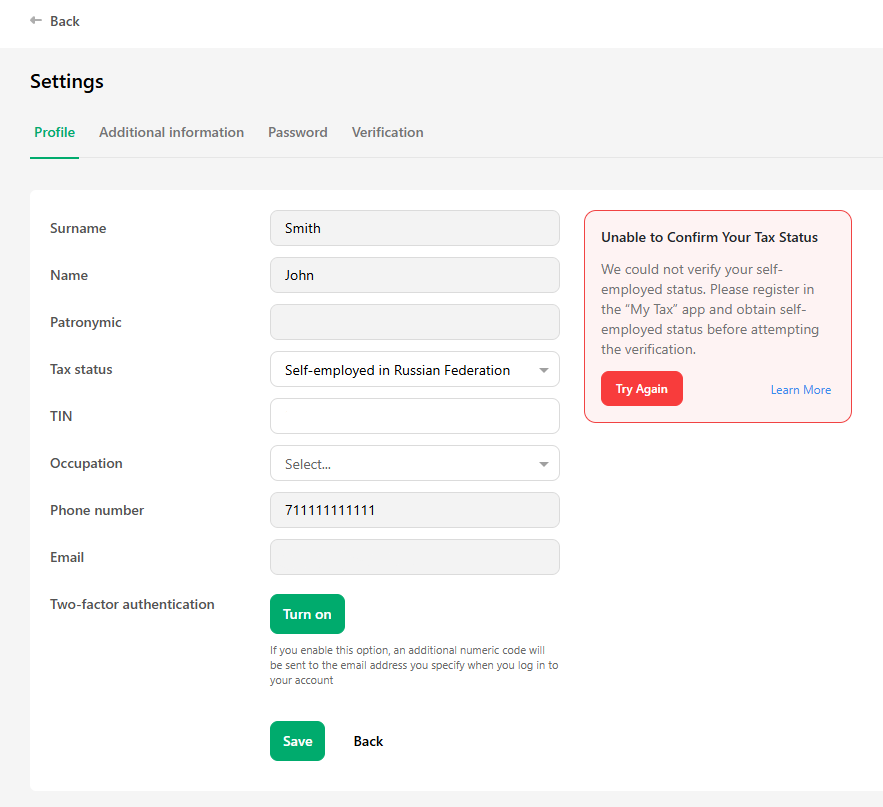
Task: Go to the Verification tab
Action: pos(387,132)
